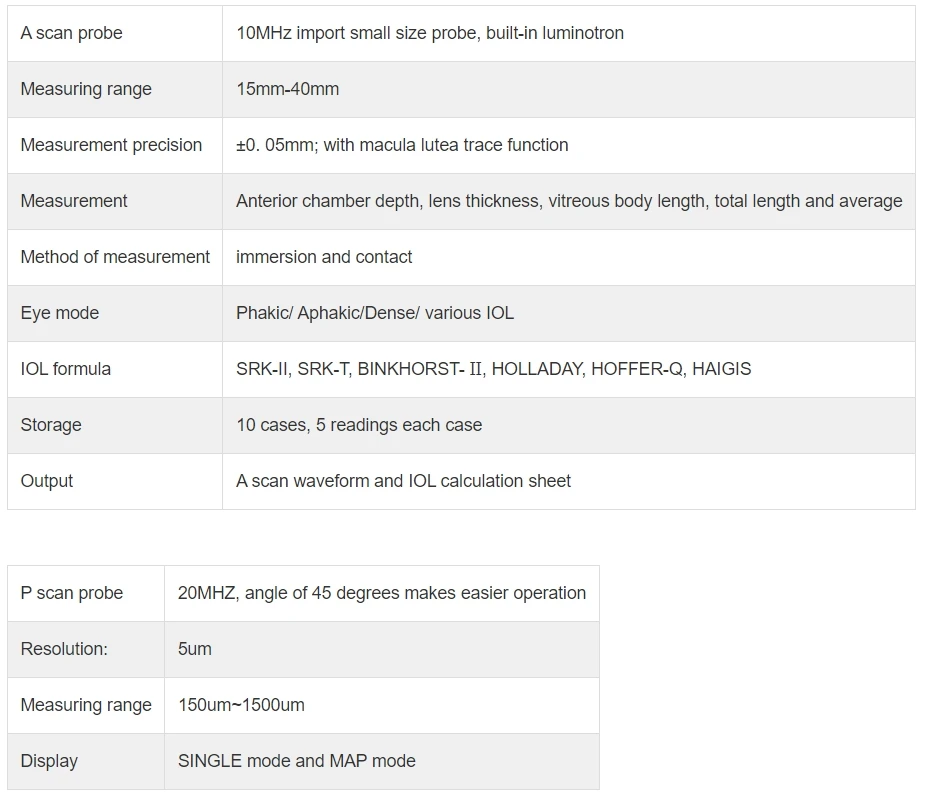Click the "Storage" row label
This screenshot has width=931, height=795.
(51, 425)
